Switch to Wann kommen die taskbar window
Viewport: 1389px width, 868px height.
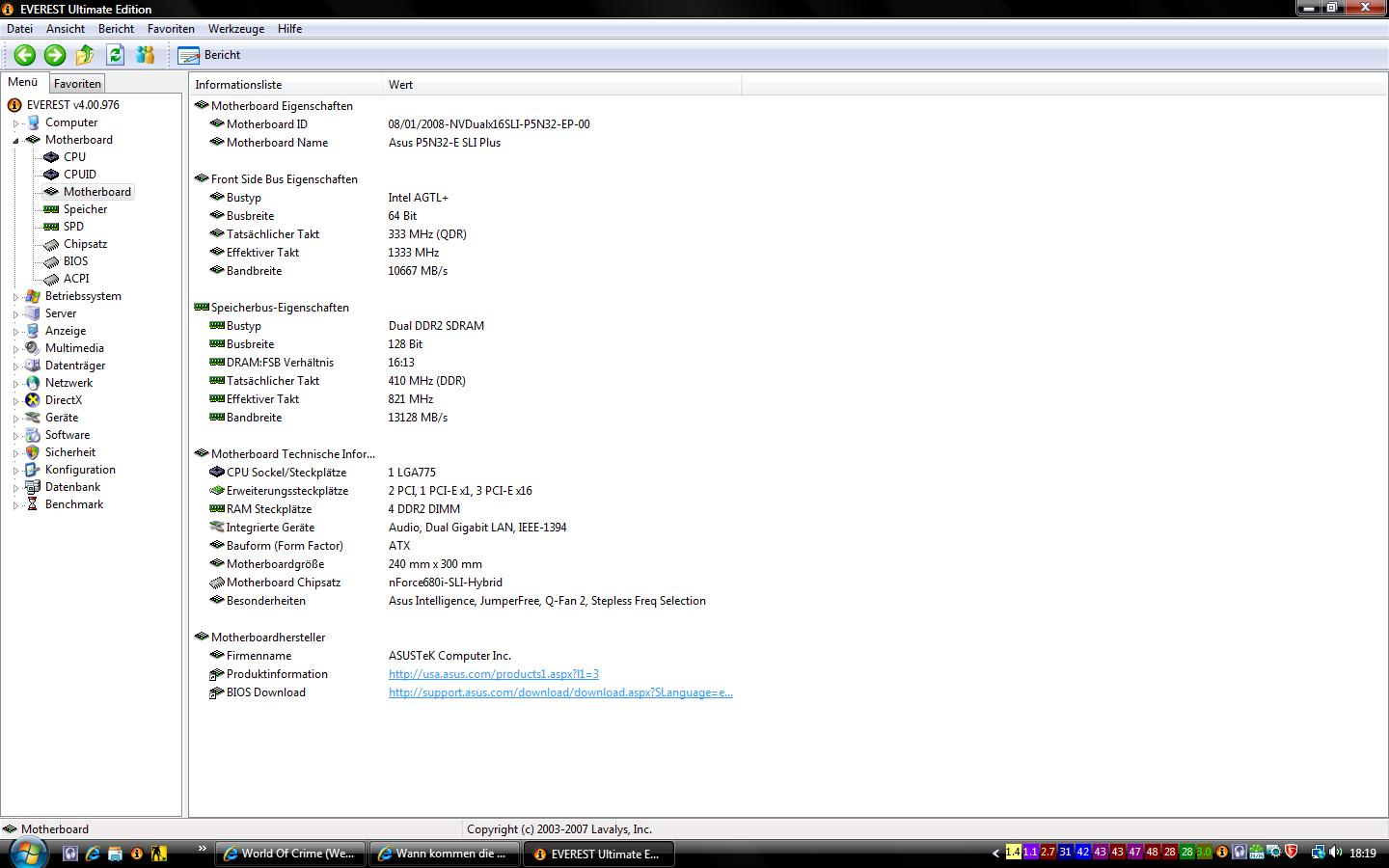(444, 854)
